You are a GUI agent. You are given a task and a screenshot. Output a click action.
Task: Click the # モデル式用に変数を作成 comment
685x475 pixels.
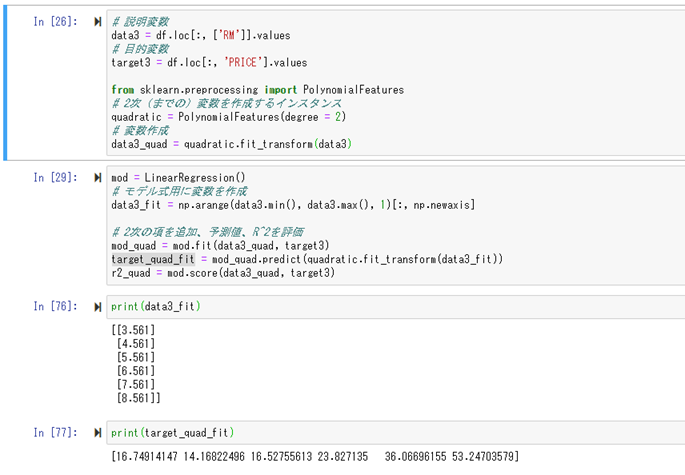coord(180,191)
